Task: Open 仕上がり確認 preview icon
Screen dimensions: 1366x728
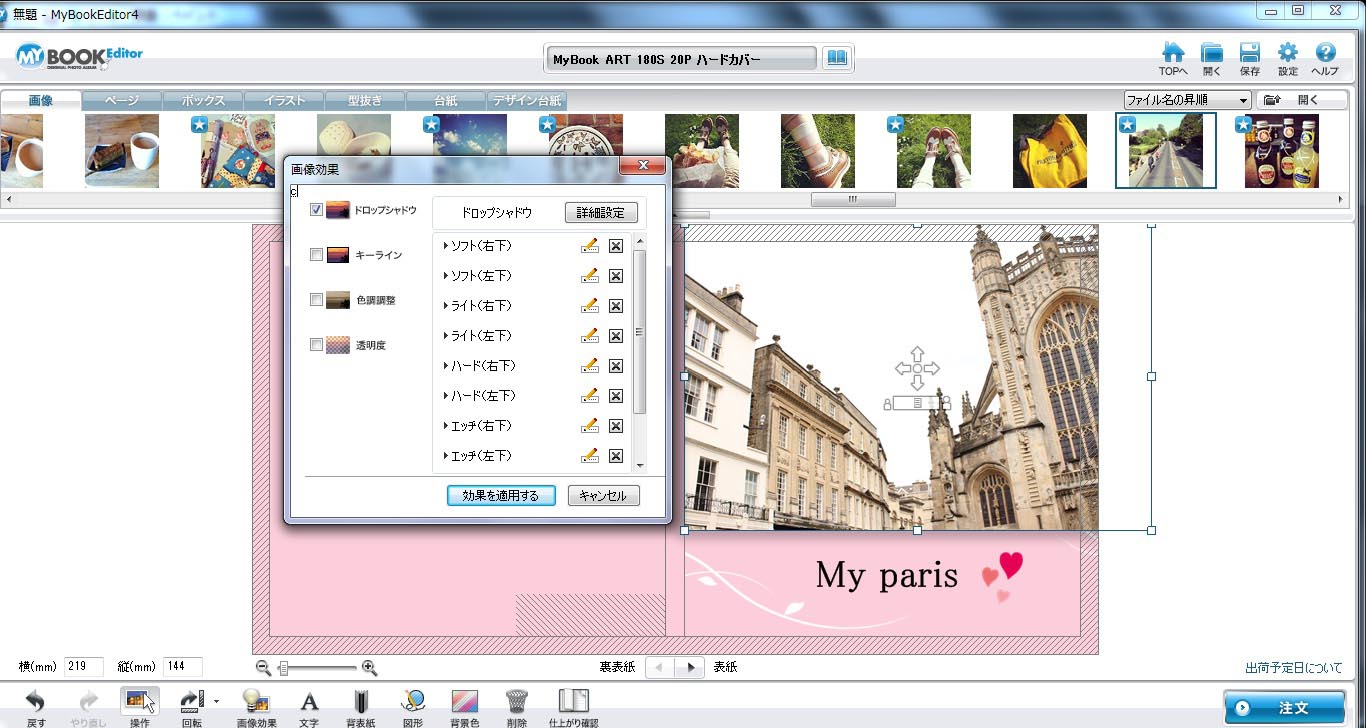Action: coord(573,701)
